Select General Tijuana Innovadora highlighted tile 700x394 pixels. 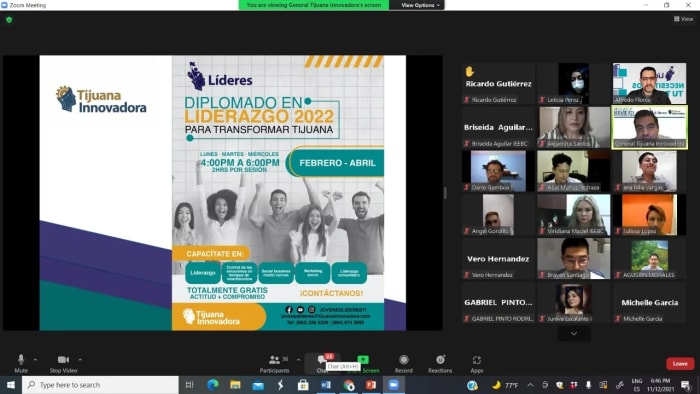[649, 127]
